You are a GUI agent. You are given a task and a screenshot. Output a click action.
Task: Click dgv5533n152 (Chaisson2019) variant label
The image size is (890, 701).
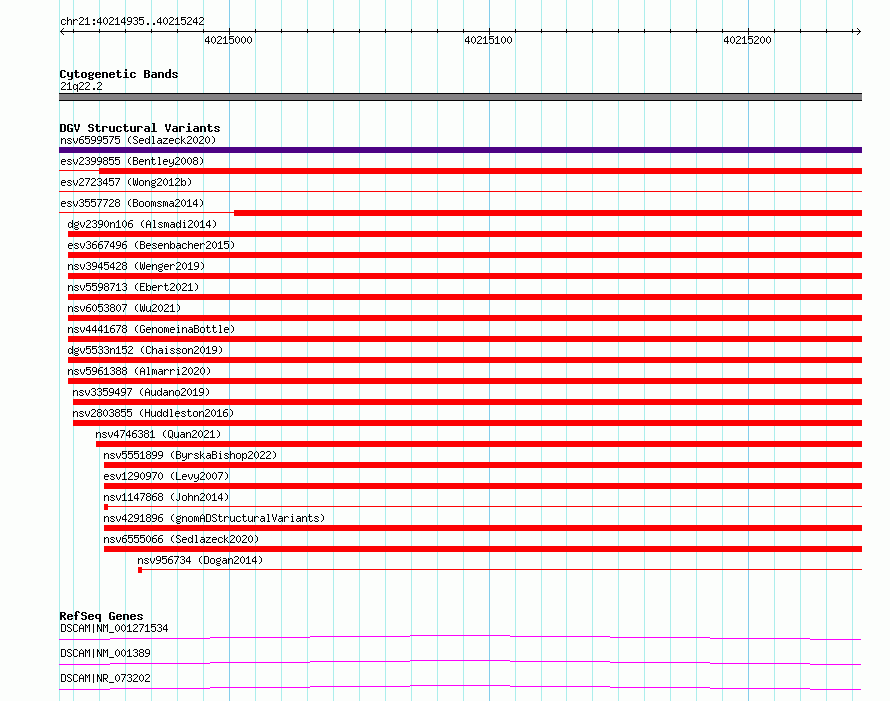[145, 350]
